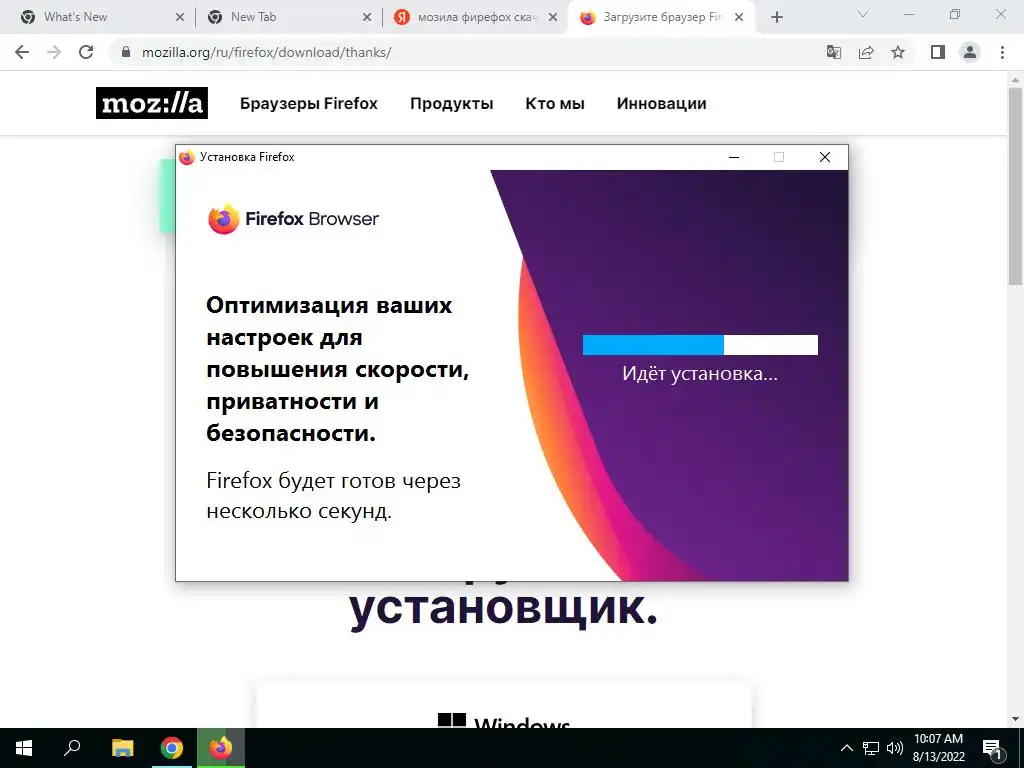Image resolution: width=1024 pixels, height=768 pixels.
Task: Close the Yandex search tab
Action: [553, 18]
